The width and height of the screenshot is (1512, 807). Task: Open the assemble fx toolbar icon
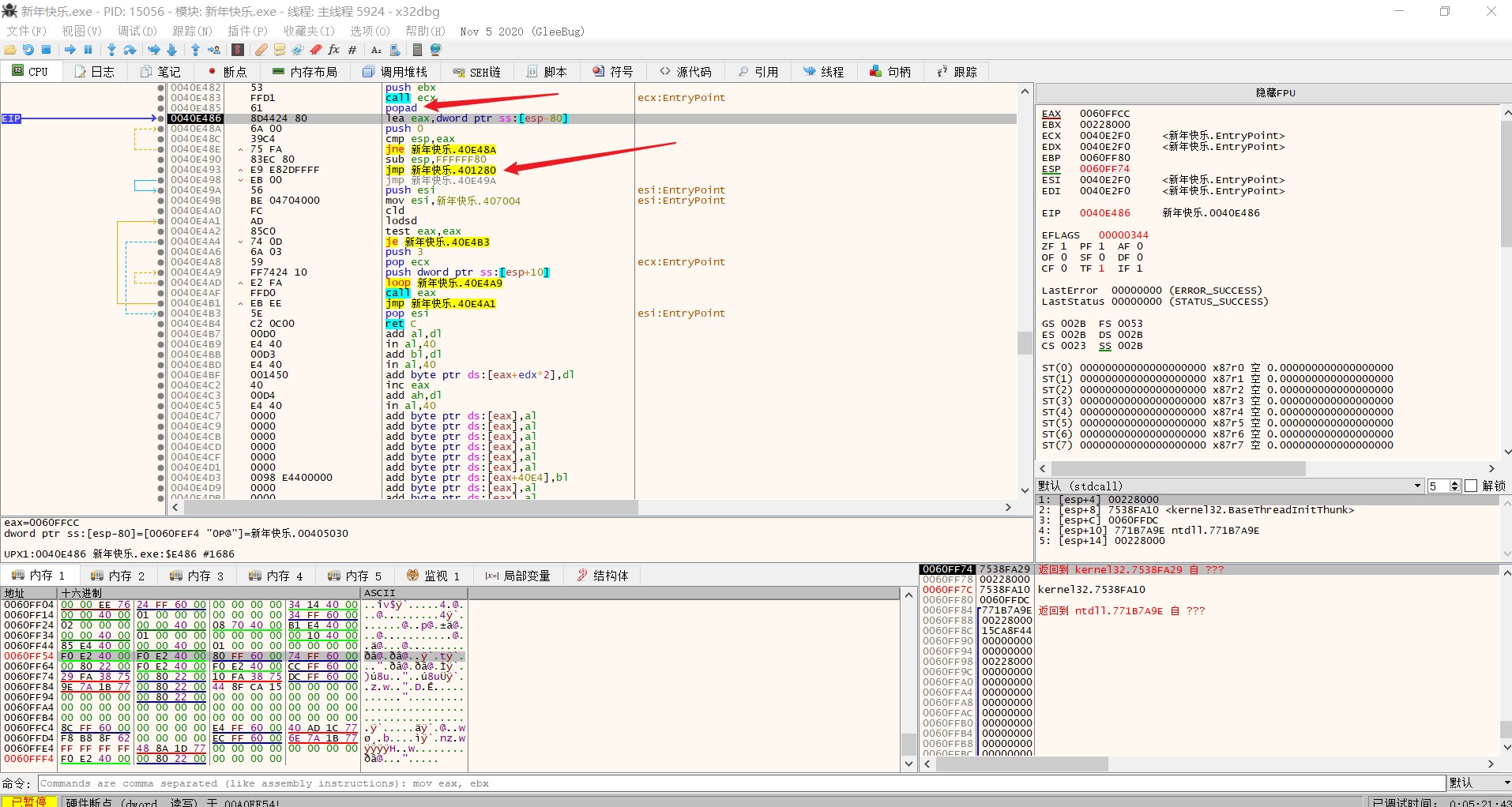pyautogui.click(x=334, y=49)
